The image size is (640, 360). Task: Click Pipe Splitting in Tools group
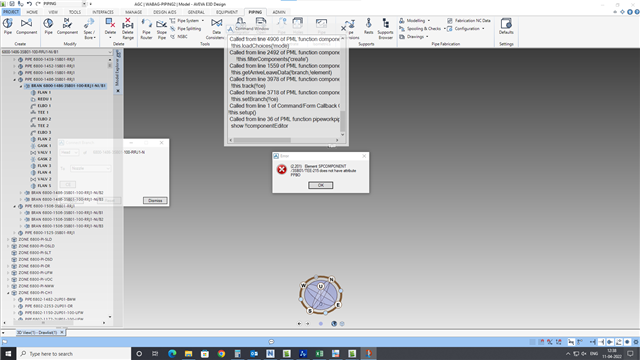click(186, 29)
